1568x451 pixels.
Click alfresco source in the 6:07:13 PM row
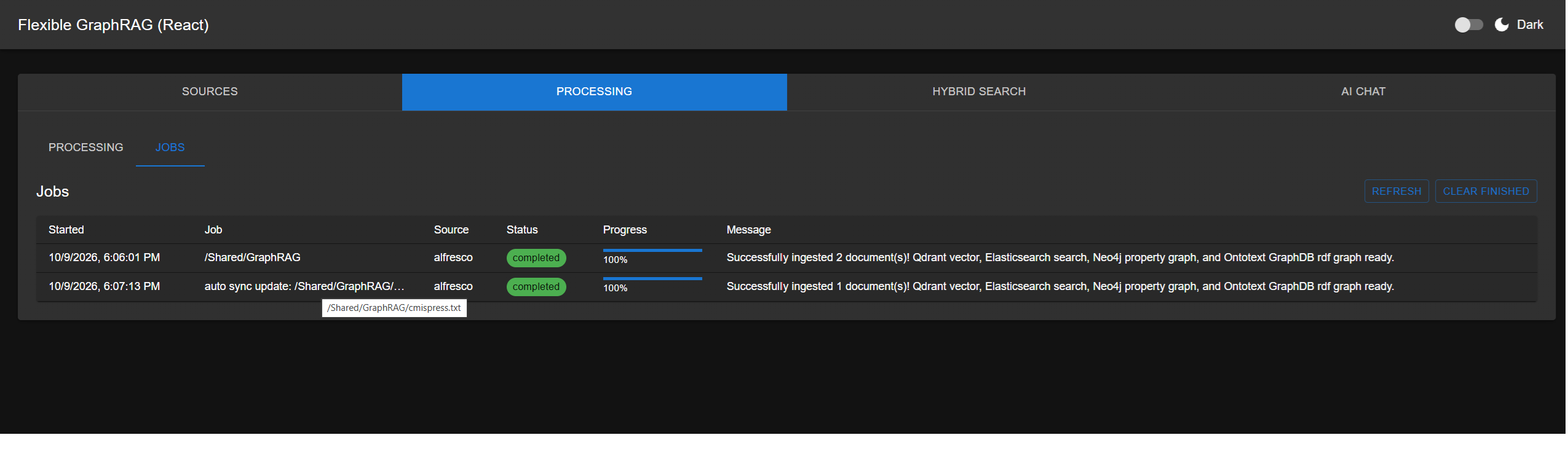[453, 286]
